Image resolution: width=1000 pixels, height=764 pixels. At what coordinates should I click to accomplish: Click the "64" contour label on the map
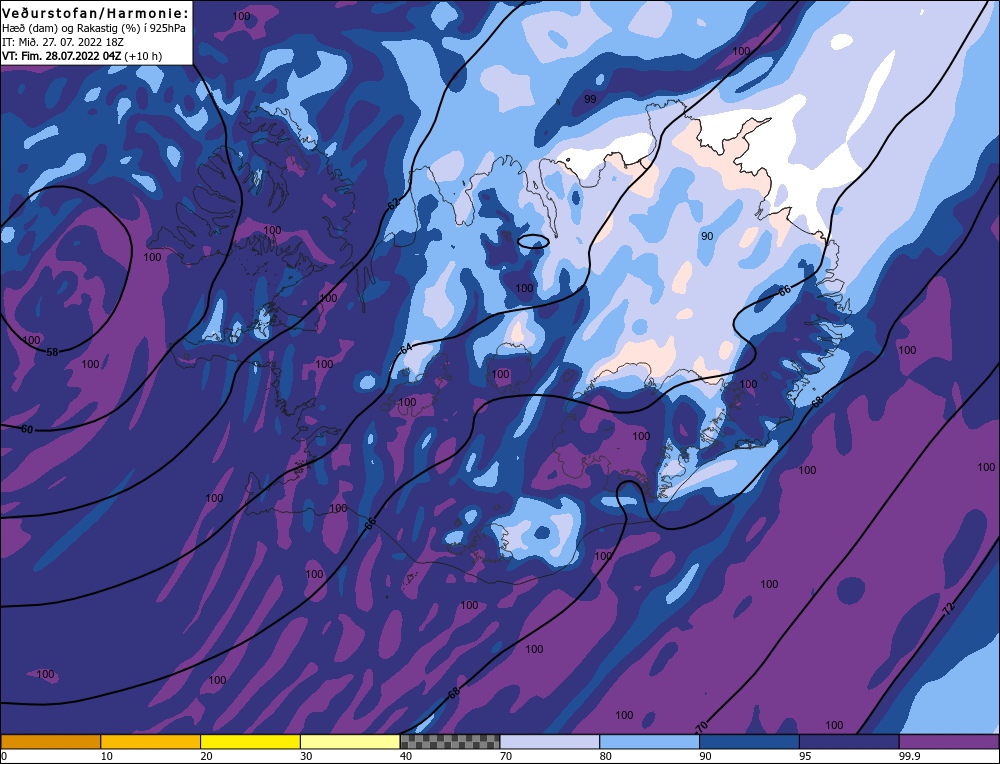pos(406,349)
